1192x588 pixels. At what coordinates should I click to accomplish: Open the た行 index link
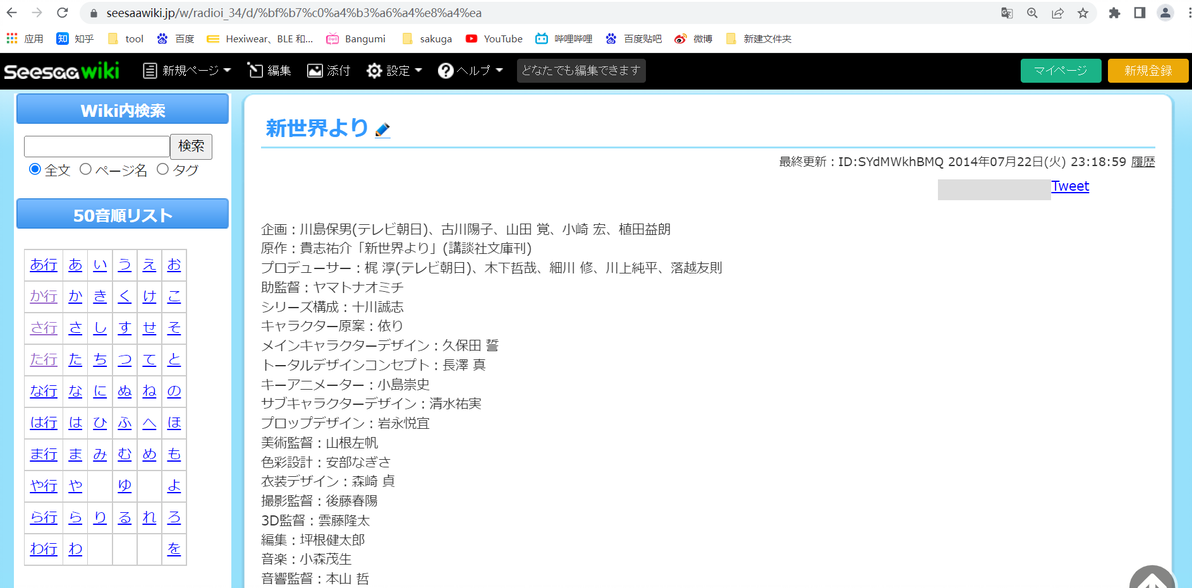[x=43, y=361]
